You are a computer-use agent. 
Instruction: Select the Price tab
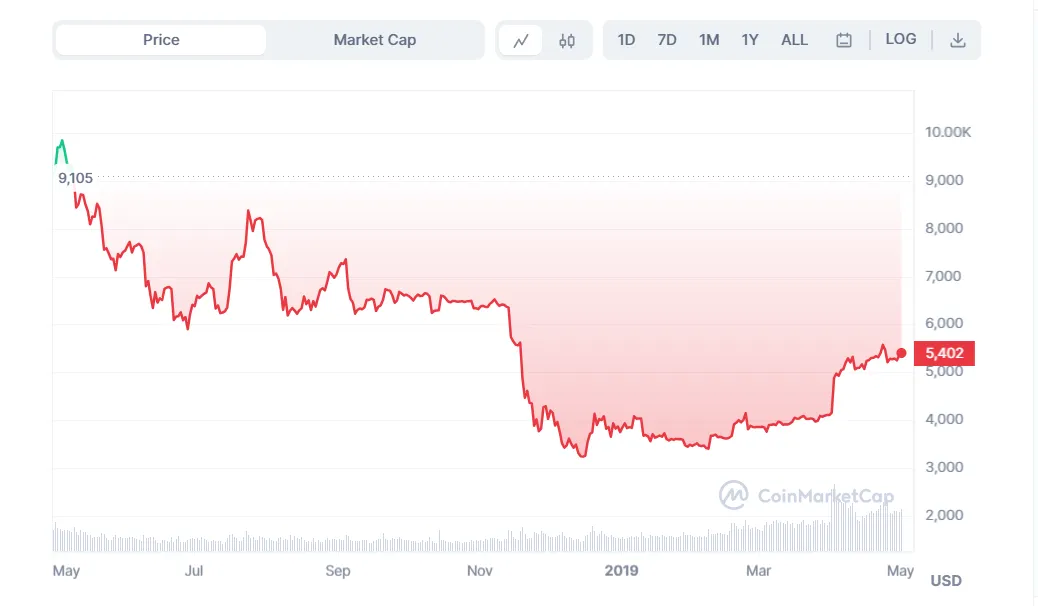pos(161,40)
